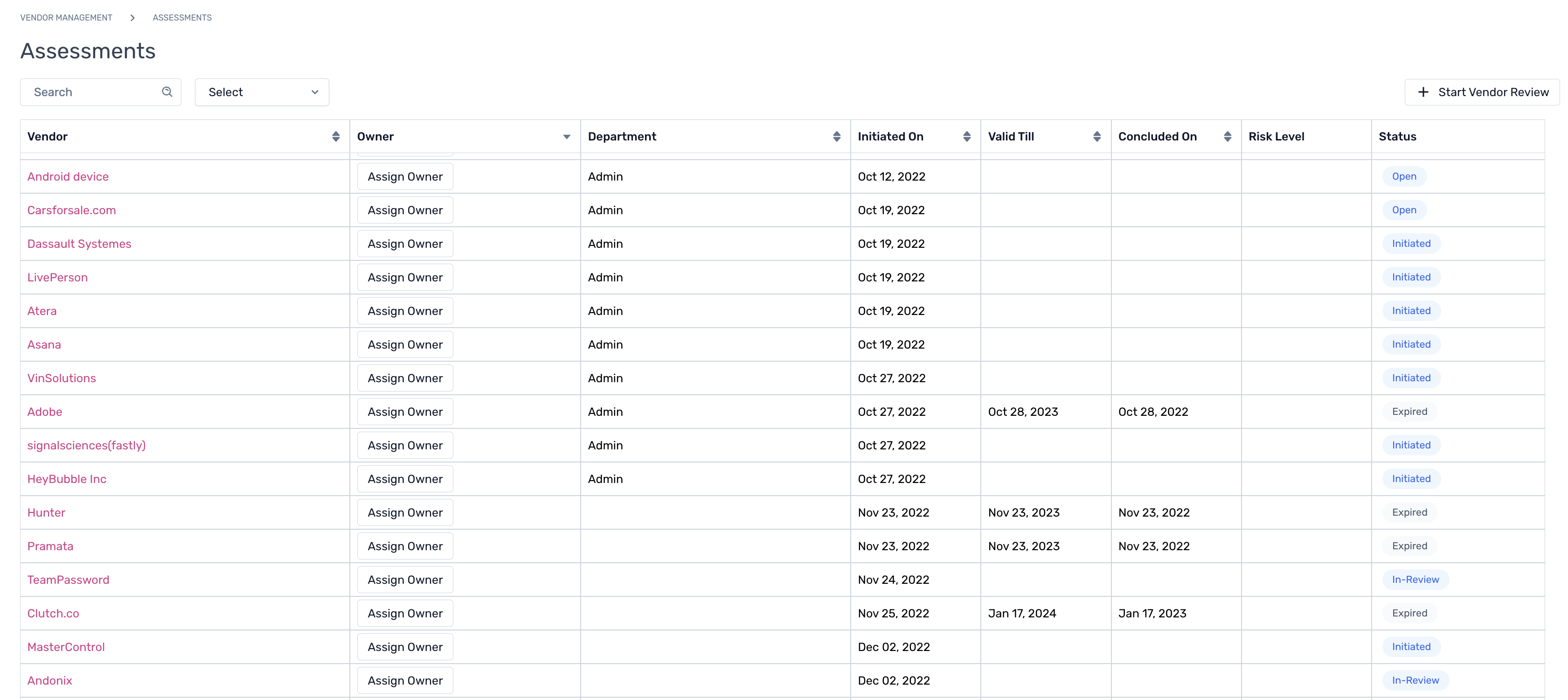Click Jan 17, 2023 concluded date for Clutch.co
The height and width of the screenshot is (700, 1568).
click(x=1152, y=614)
